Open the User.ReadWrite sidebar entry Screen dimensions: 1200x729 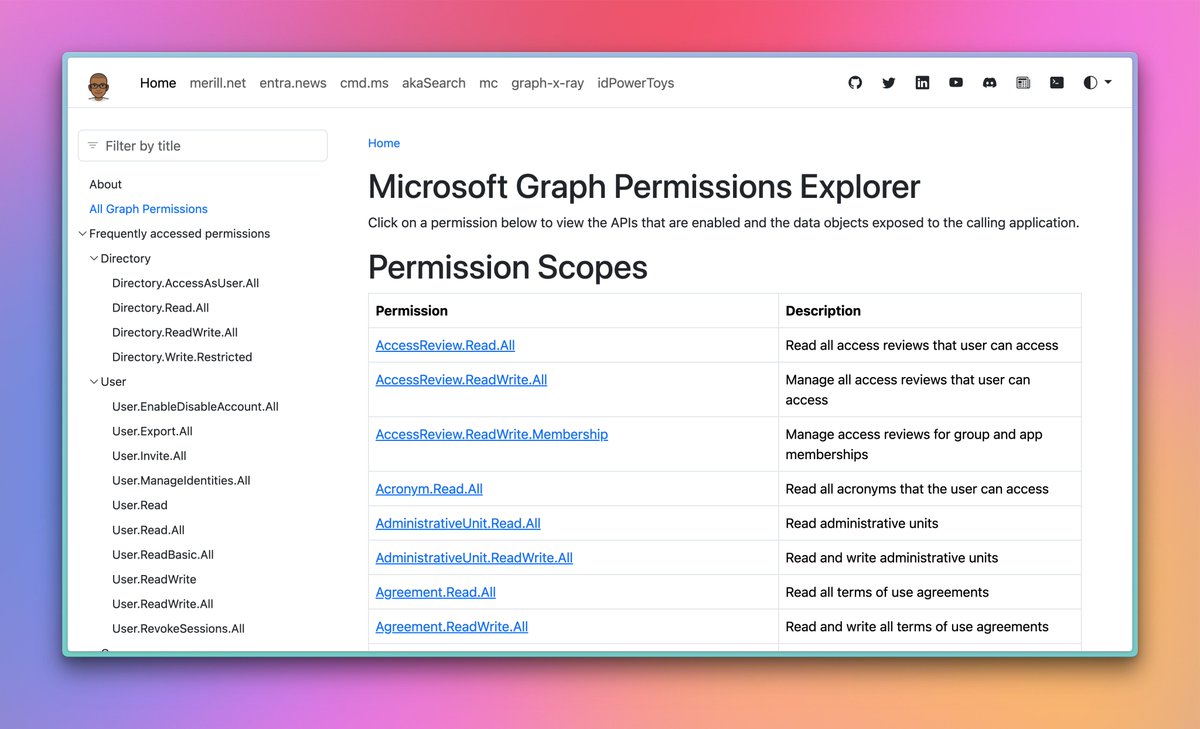tap(154, 579)
